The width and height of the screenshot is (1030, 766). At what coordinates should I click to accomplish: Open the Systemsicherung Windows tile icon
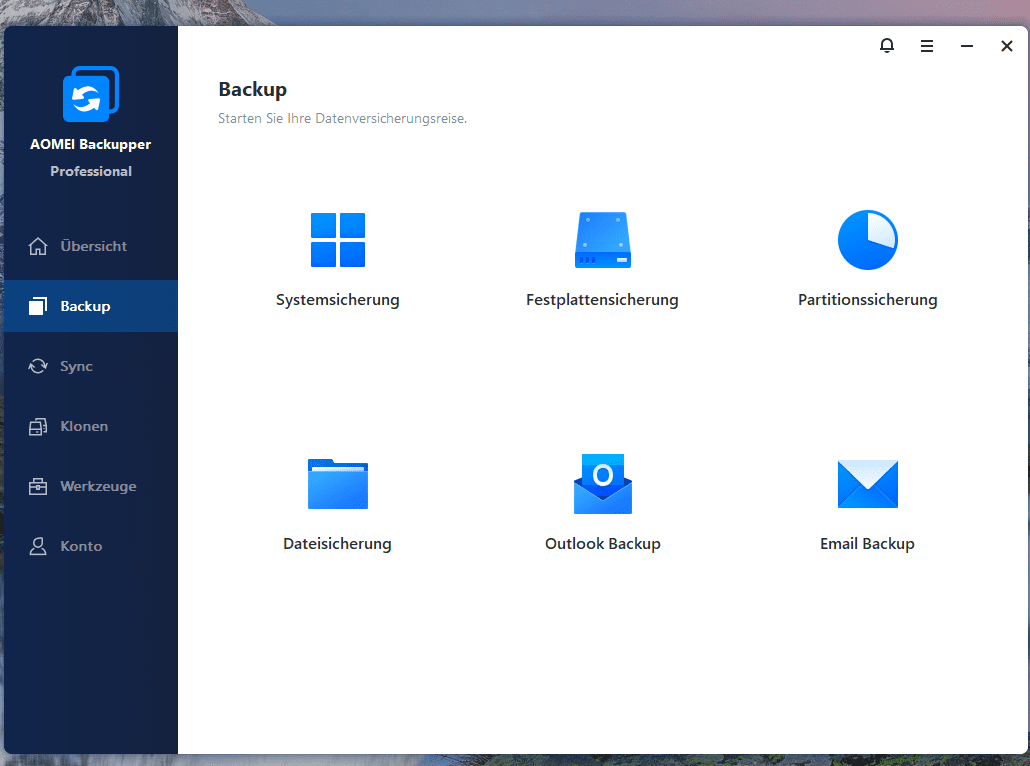[x=338, y=240]
